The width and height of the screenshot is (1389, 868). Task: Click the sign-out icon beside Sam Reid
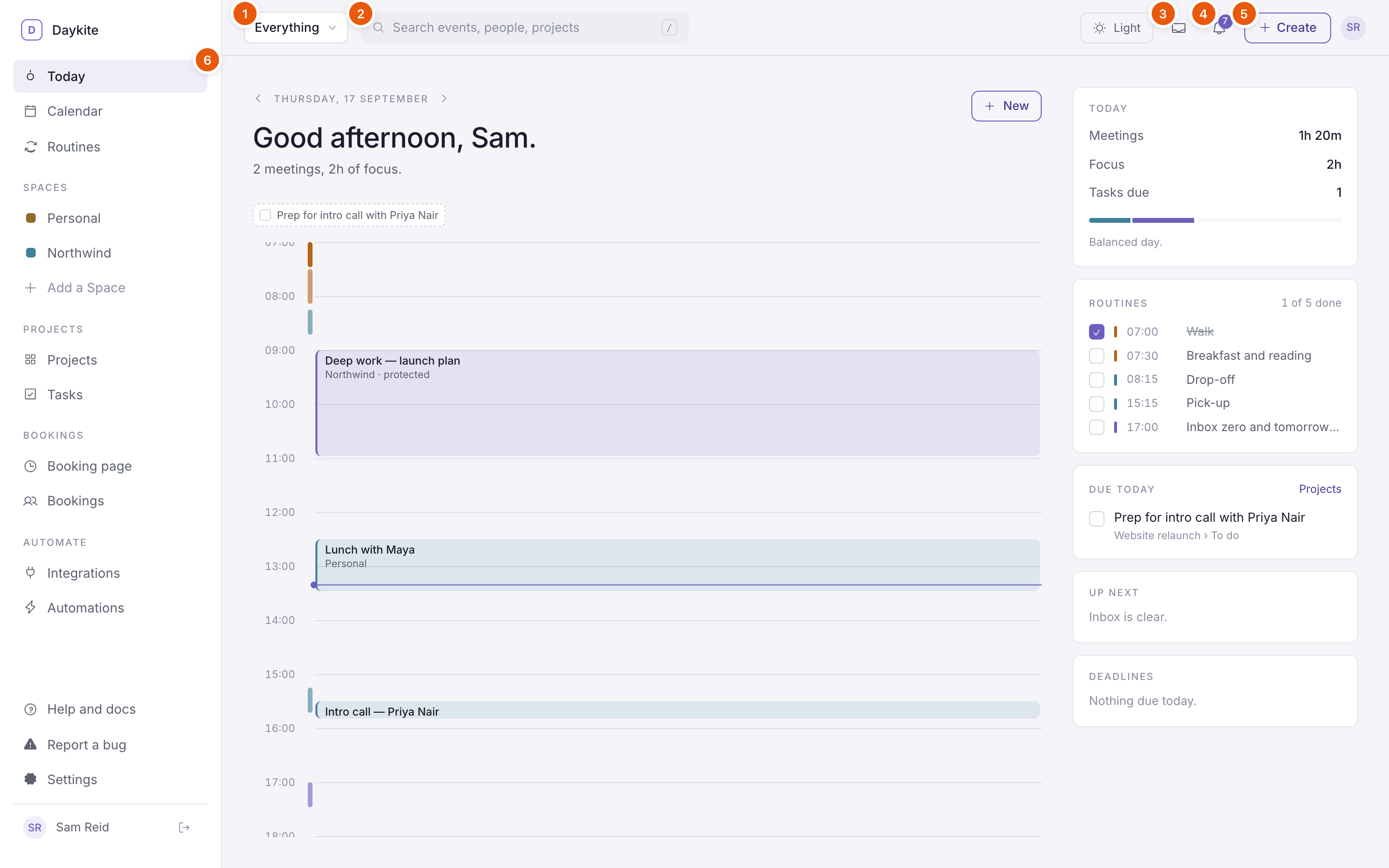click(x=184, y=827)
